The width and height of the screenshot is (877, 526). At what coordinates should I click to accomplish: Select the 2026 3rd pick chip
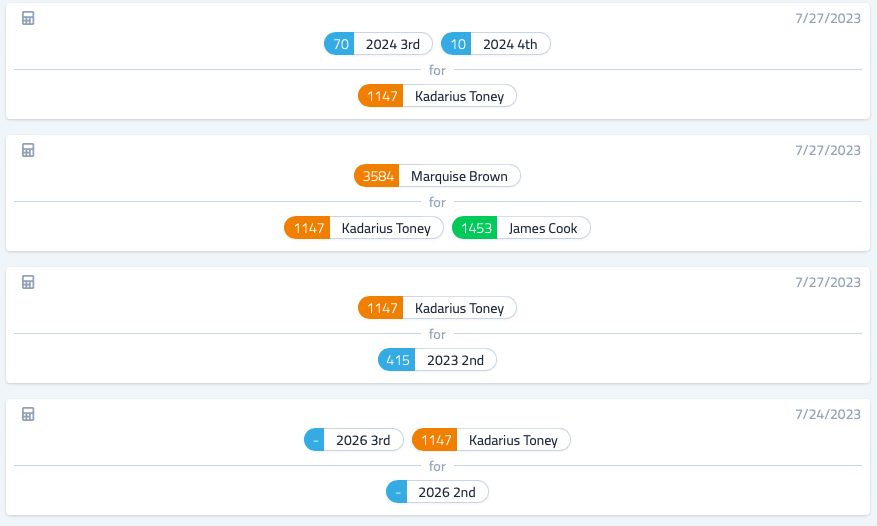(x=353, y=440)
